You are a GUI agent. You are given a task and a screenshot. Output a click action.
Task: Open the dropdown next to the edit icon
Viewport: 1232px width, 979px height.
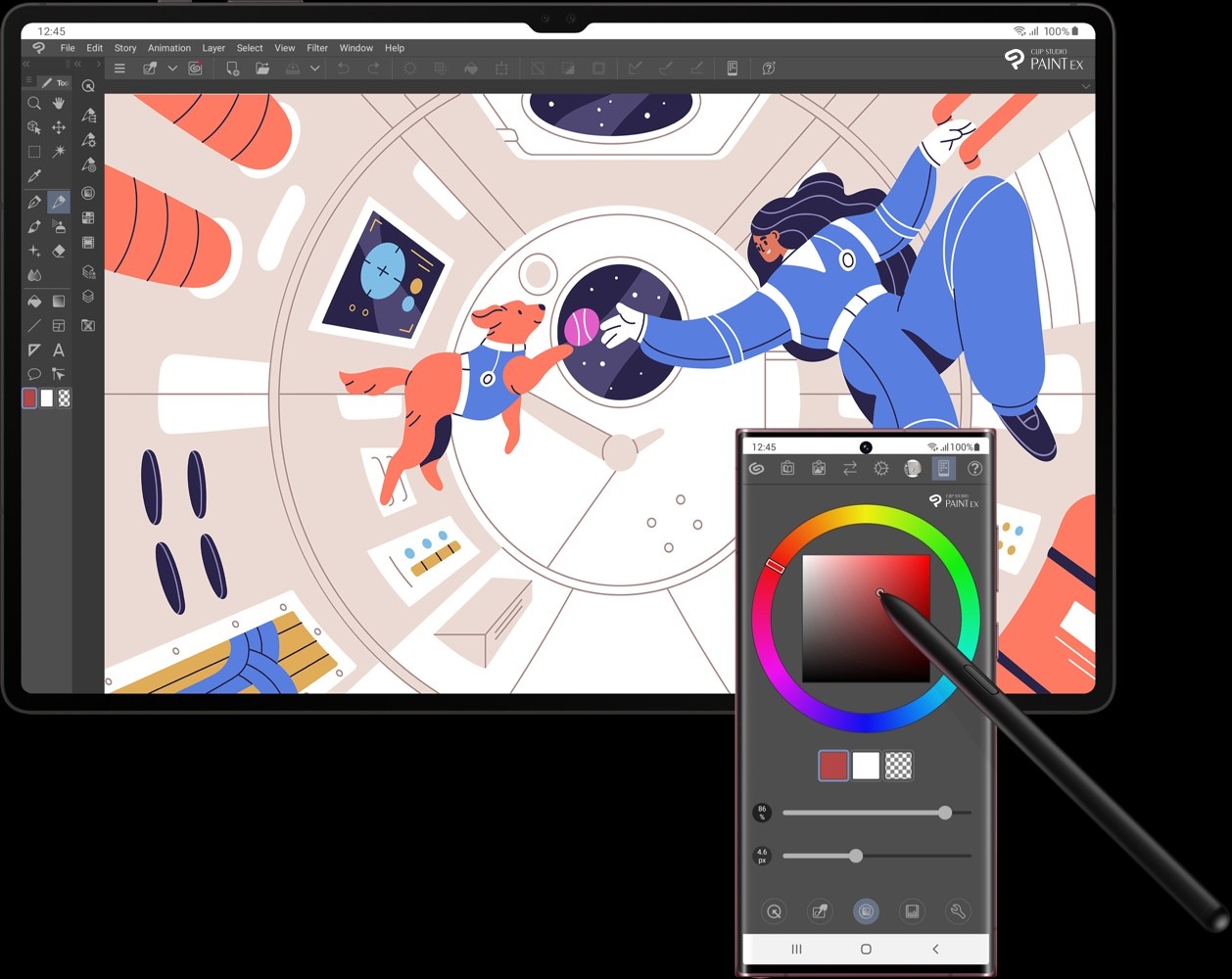(x=172, y=69)
